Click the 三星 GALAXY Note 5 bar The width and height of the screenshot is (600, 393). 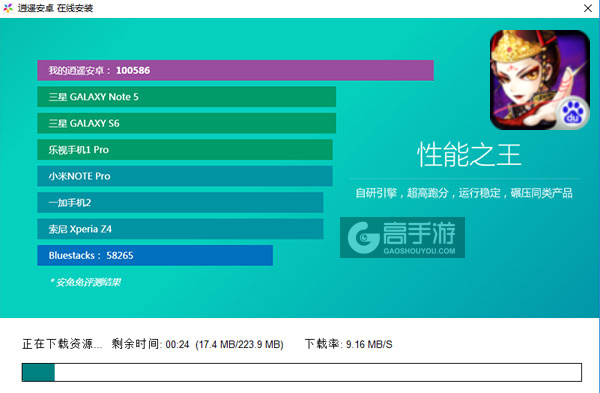click(x=186, y=97)
